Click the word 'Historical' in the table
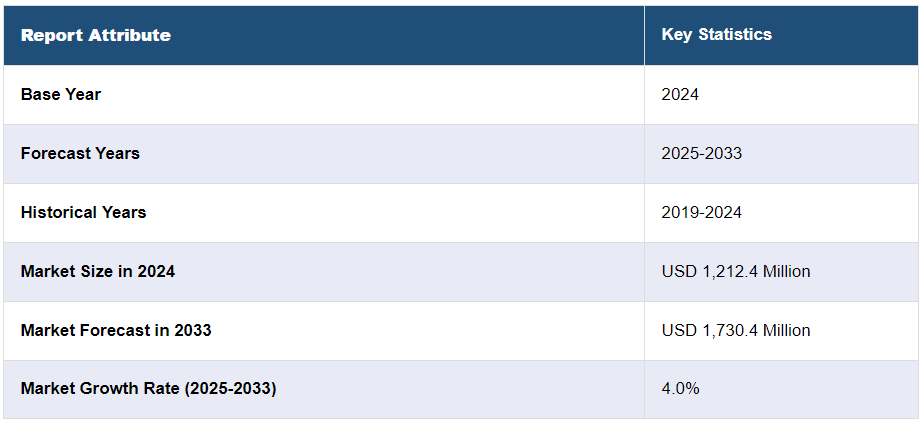924x425 pixels. (57, 212)
